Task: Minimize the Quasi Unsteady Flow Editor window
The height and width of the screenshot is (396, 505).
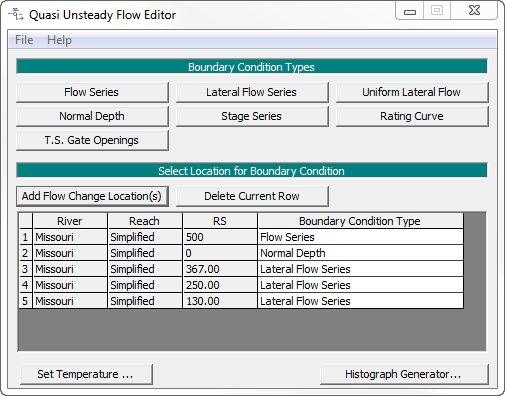Action: (410, 11)
